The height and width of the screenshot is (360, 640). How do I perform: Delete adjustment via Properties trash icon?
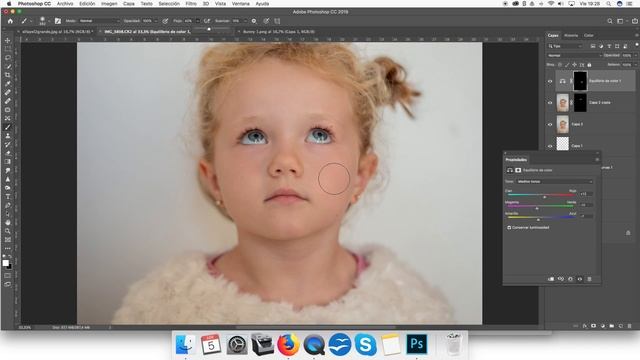[x=589, y=279]
